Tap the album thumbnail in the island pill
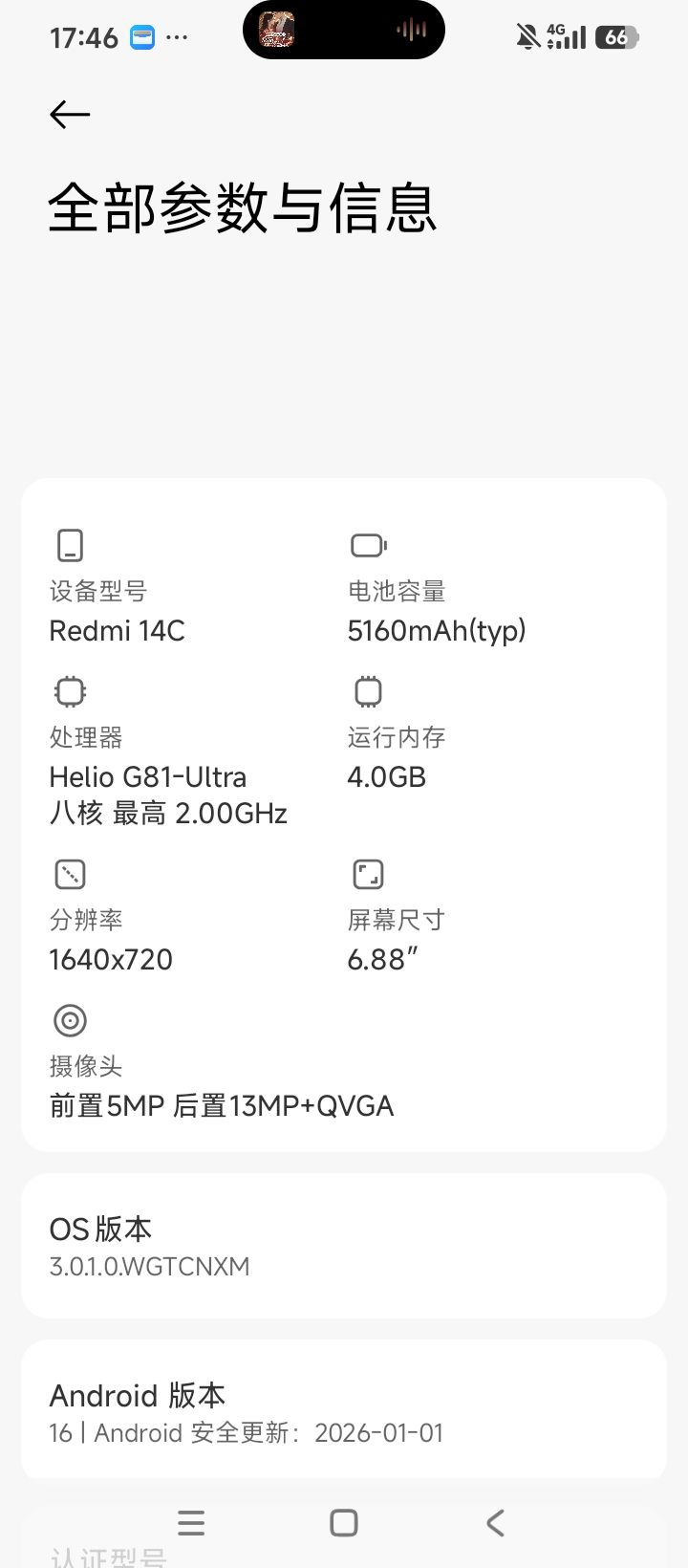Screen dimensions: 688x1568 [x=276, y=30]
